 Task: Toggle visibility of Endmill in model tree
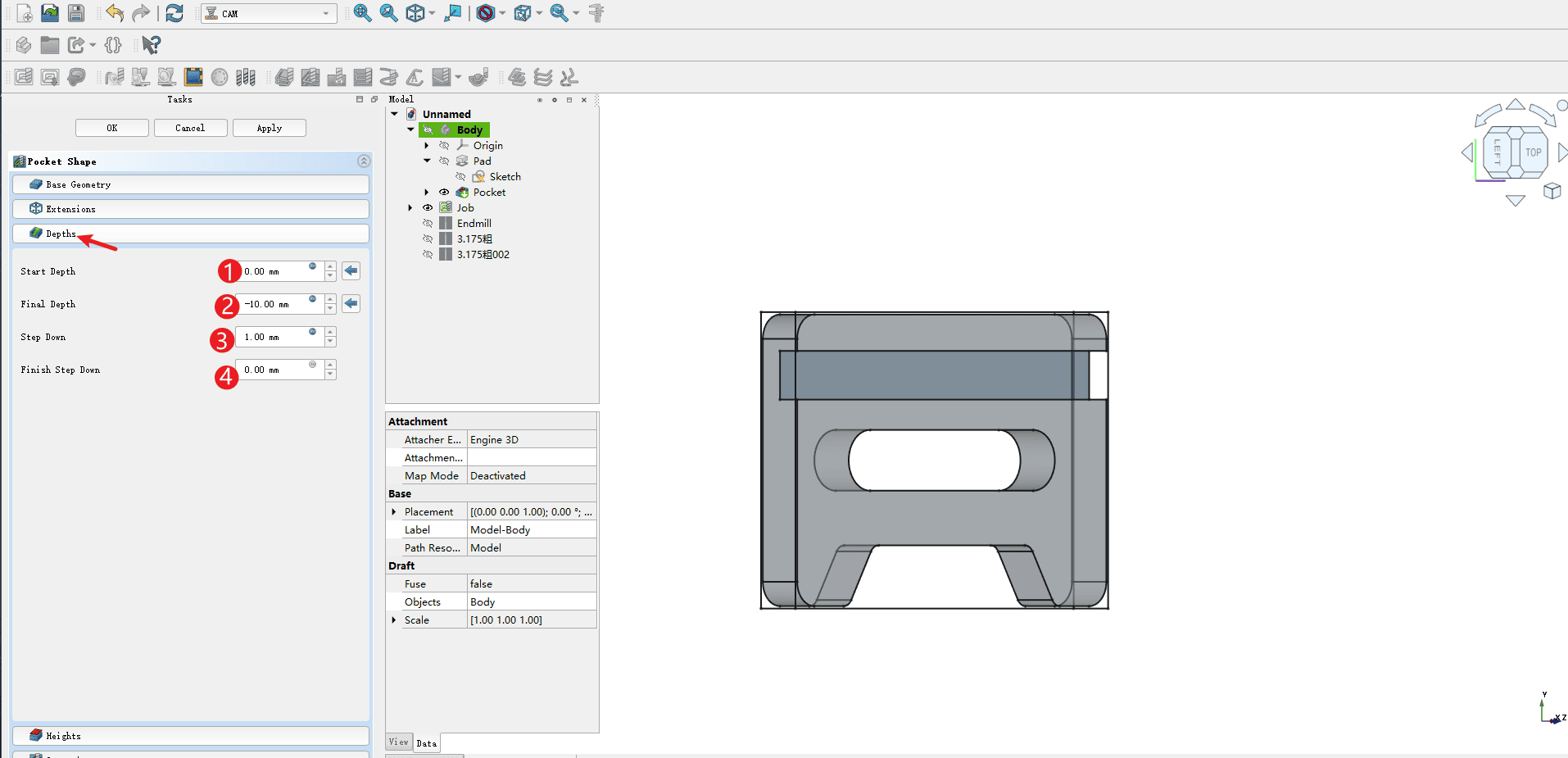point(428,223)
